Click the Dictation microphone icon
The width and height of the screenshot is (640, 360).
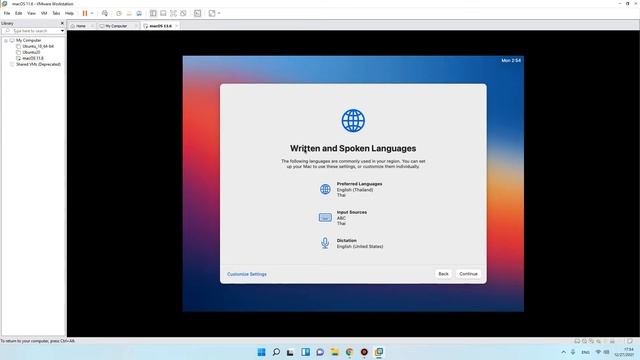(x=325, y=243)
